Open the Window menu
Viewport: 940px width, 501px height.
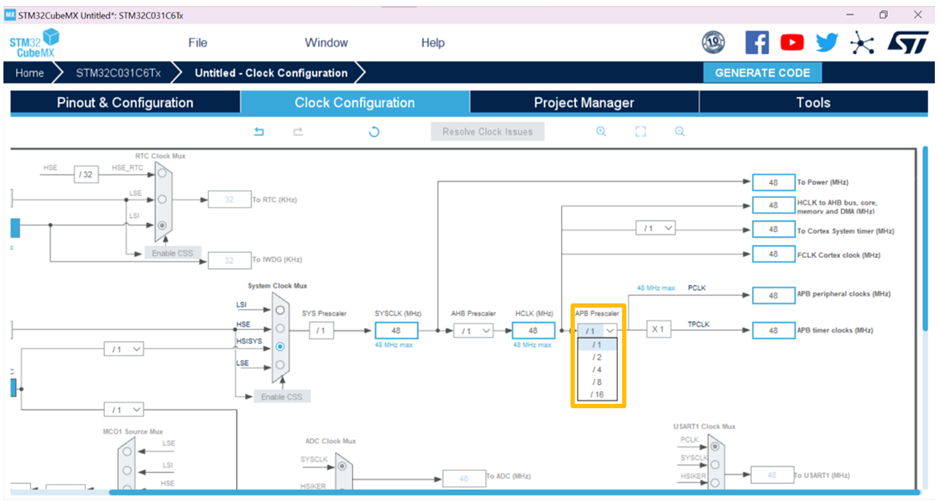326,43
